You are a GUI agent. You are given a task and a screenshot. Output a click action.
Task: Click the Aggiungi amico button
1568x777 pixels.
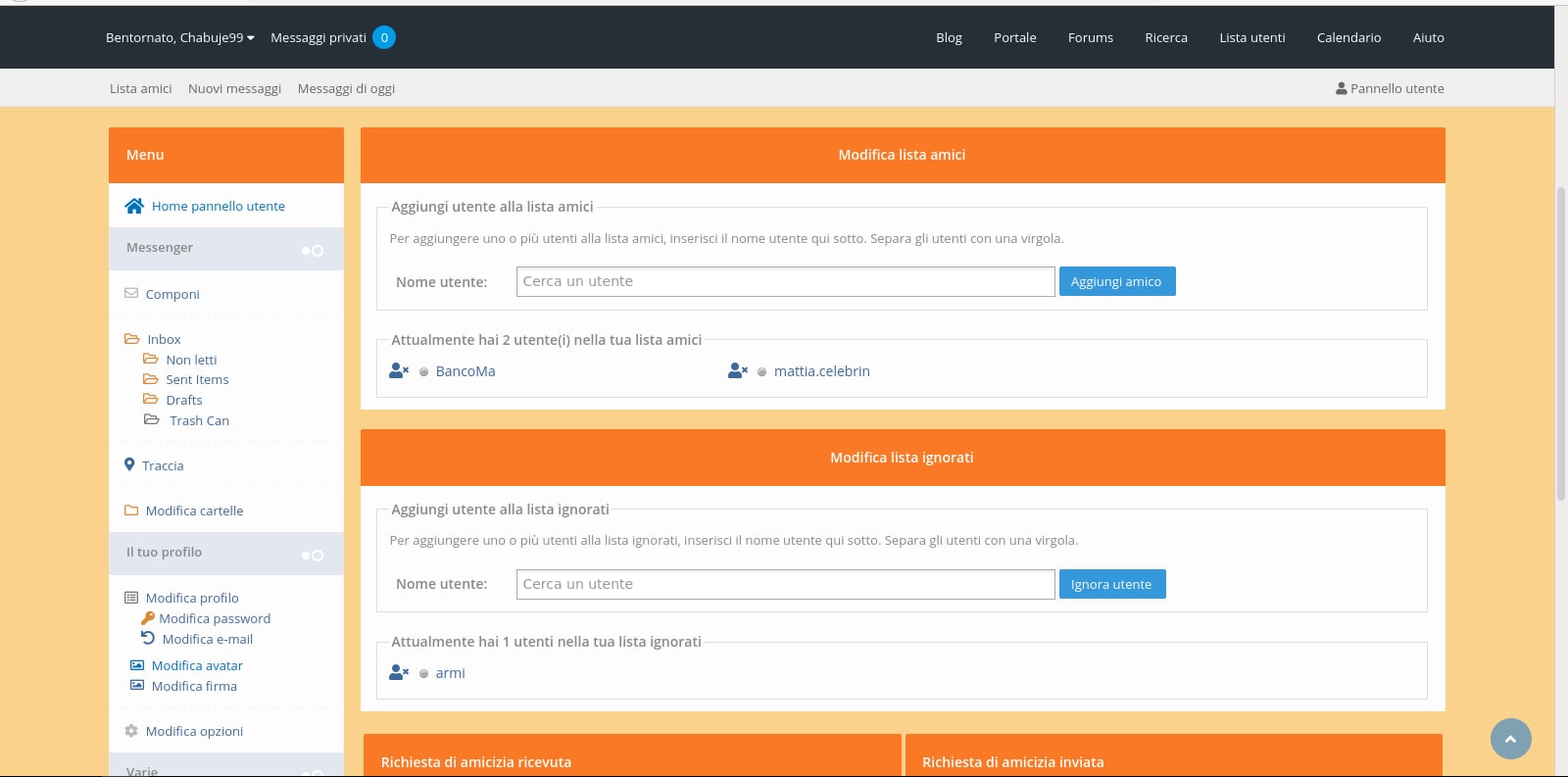coord(1116,281)
